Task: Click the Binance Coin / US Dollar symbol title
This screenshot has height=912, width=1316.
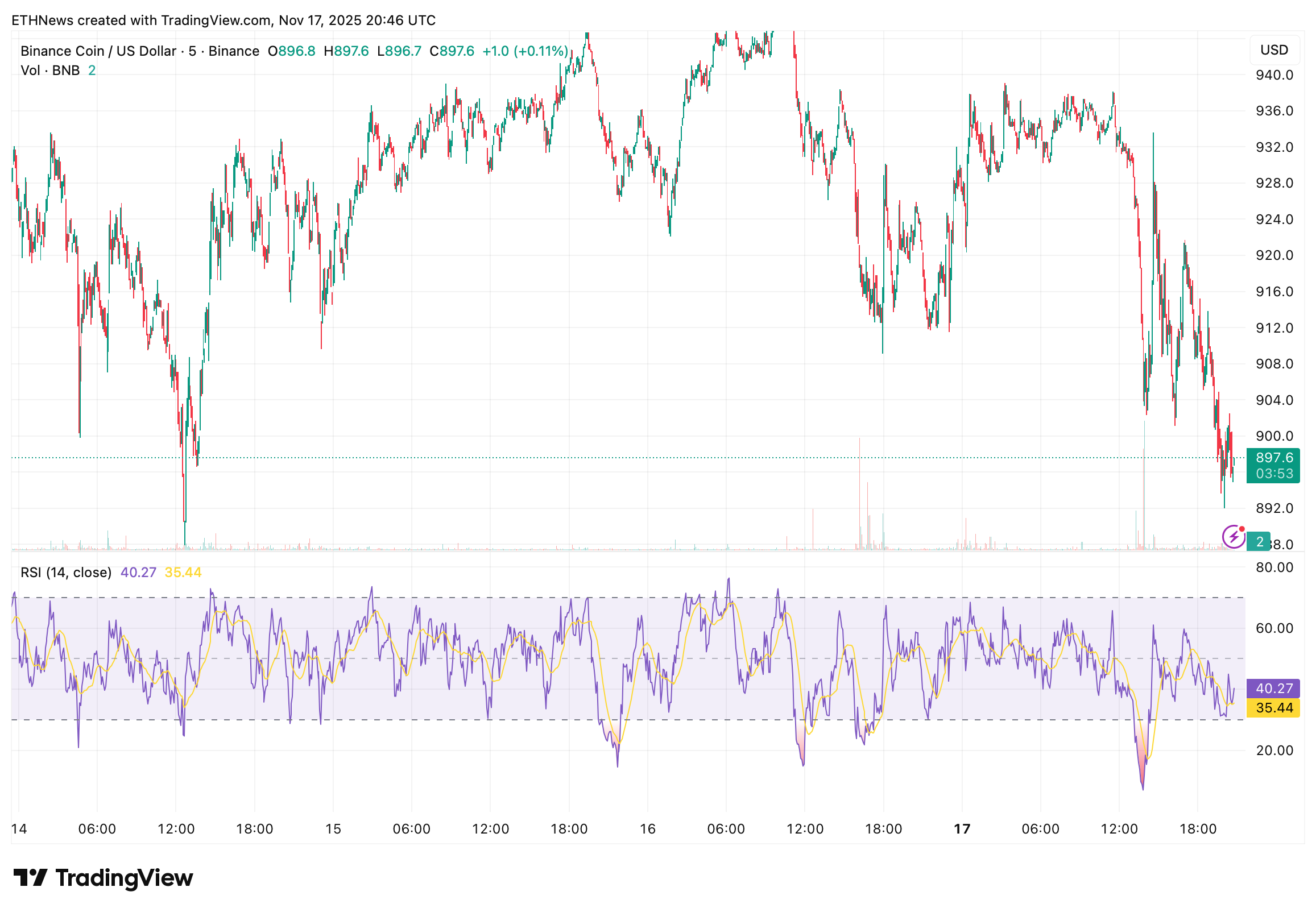Action: (x=98, y=51)
